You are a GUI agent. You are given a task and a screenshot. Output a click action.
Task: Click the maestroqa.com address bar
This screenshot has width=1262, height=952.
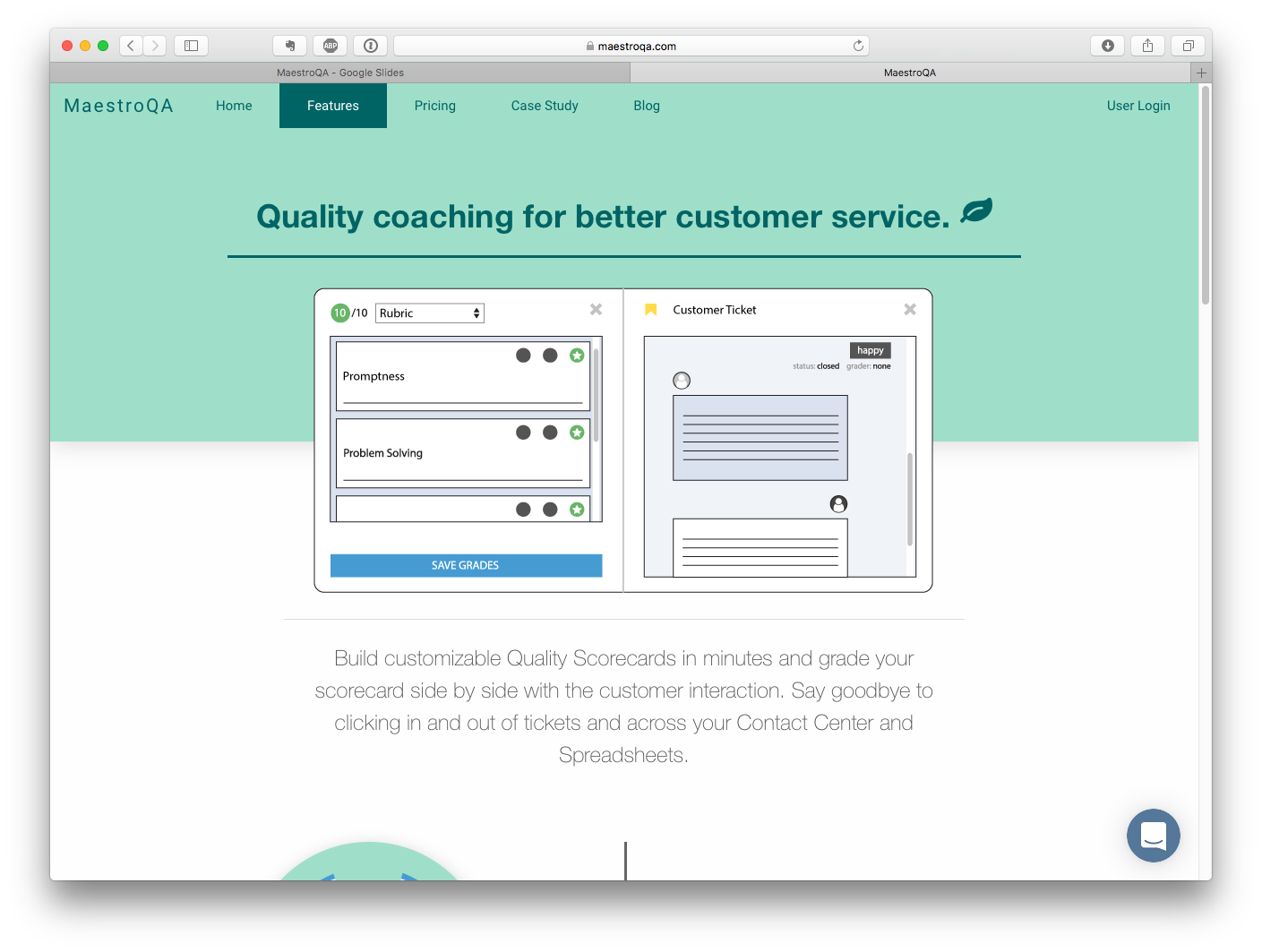pos(631,46)
